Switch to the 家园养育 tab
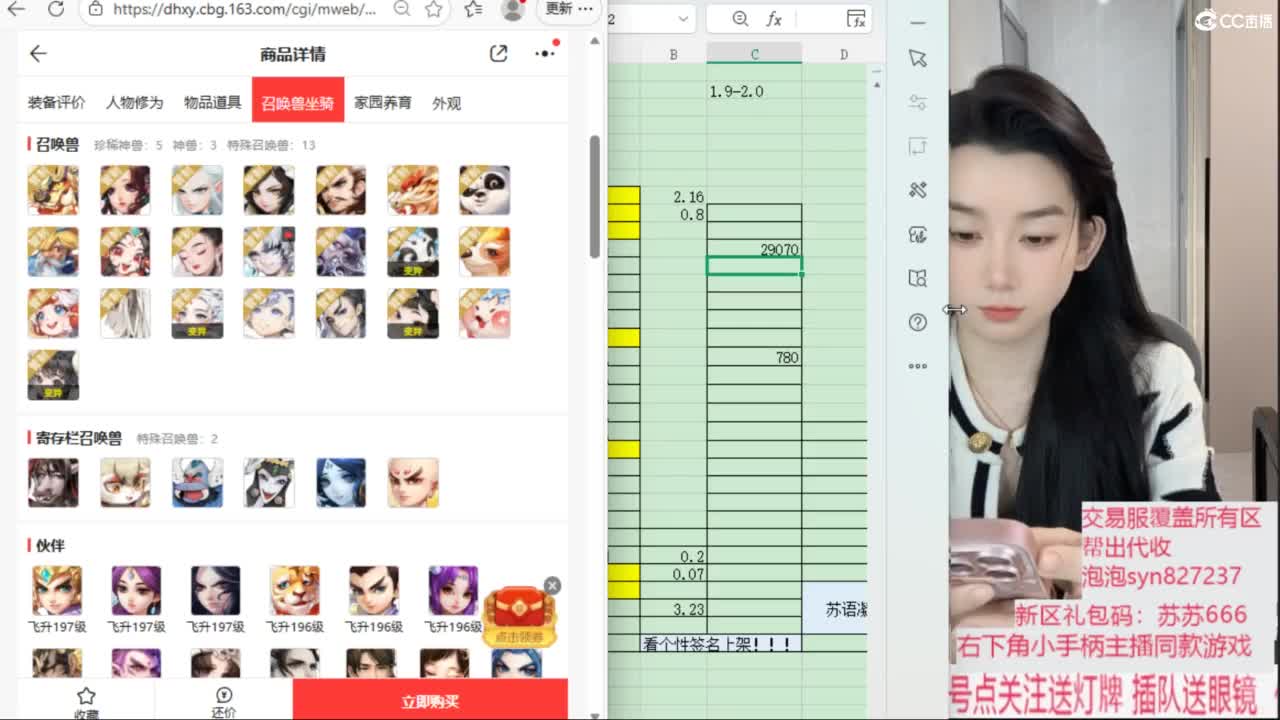1280x720 pixels. point(383,102)
